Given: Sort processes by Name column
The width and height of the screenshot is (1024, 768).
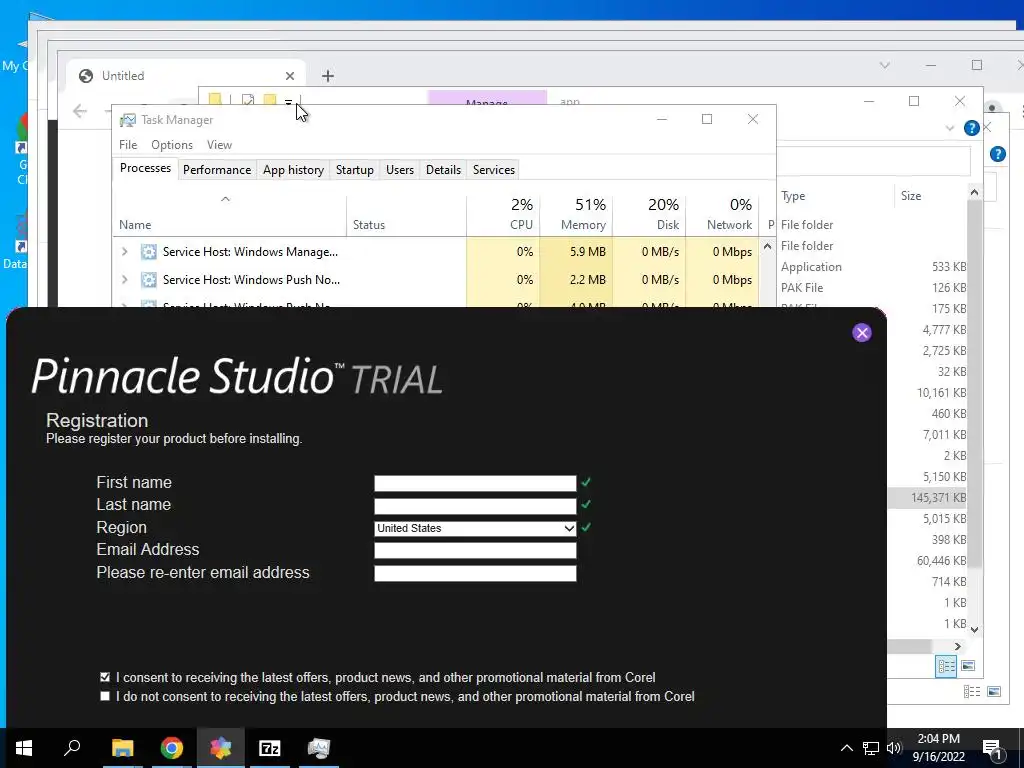Looking at the screenshot, I should pos(229,216).
